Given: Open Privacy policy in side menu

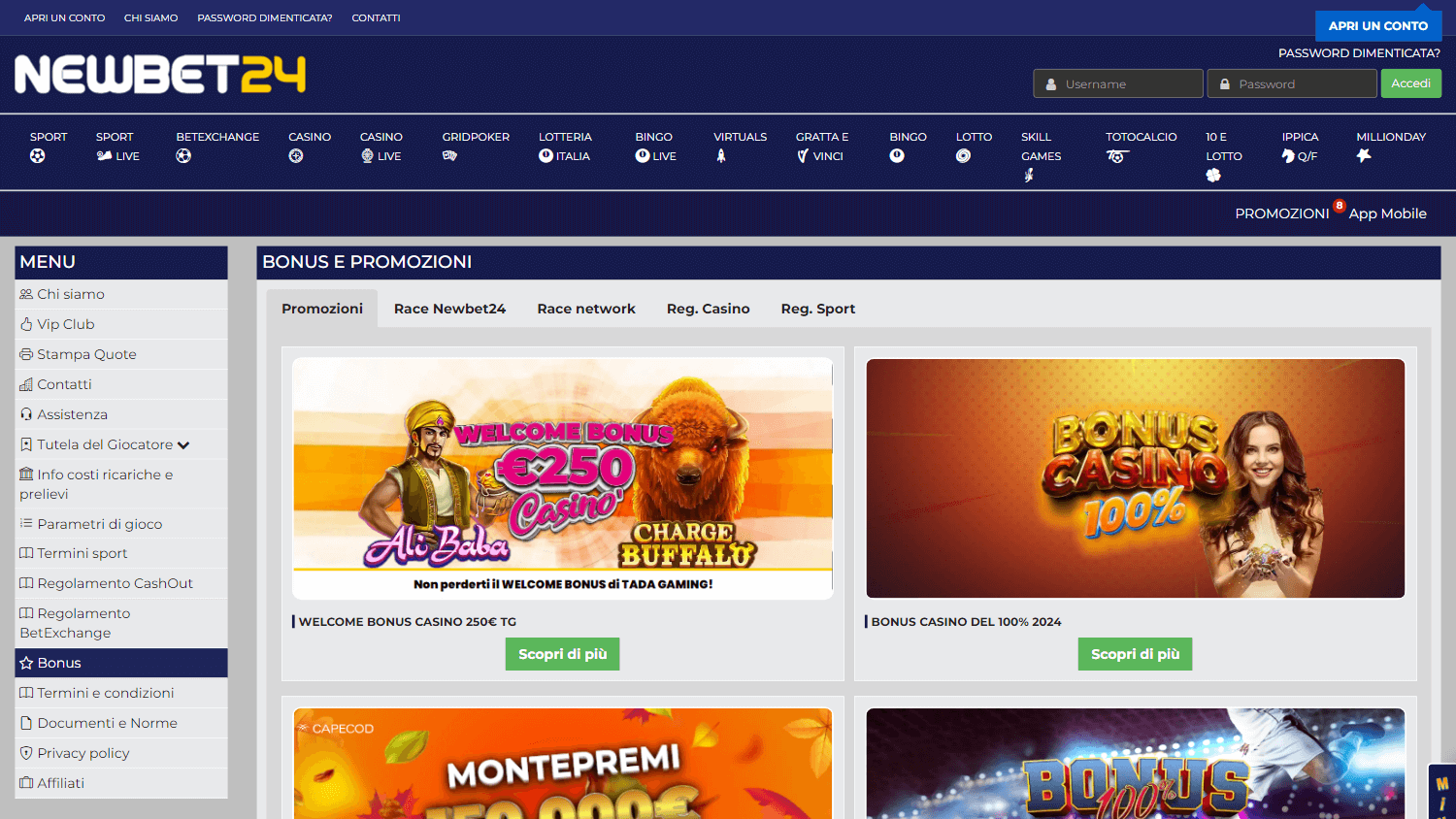Looking at the screenshot, I should (x=121, y=753).
